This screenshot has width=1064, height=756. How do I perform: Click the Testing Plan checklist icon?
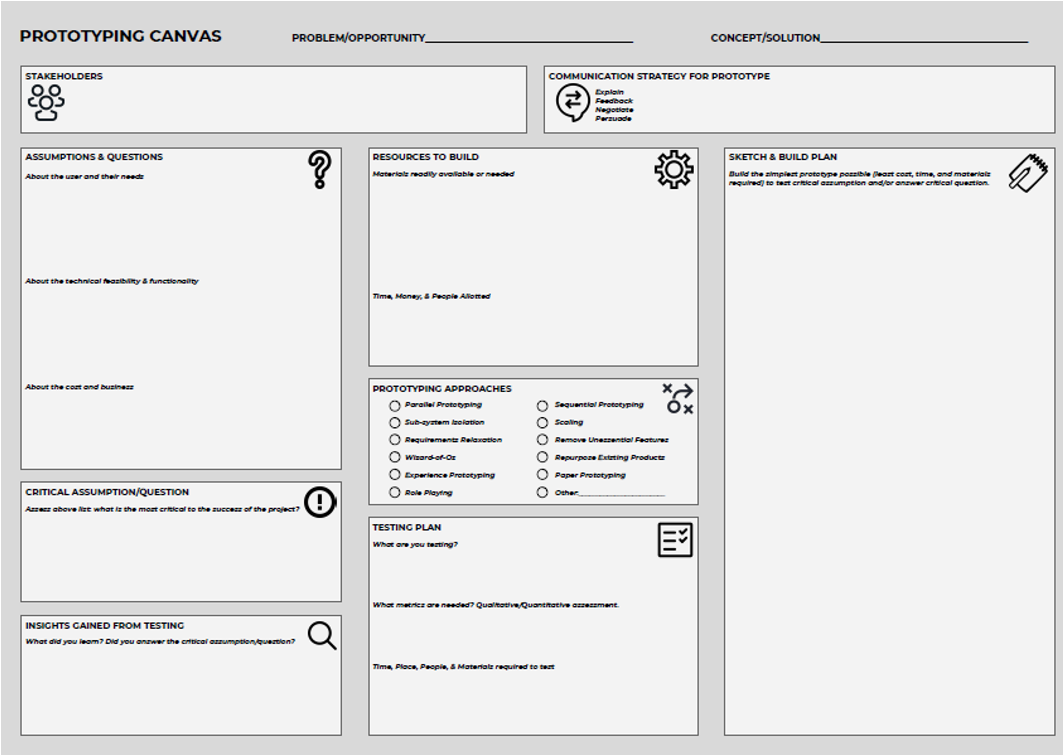click(675, 540)
